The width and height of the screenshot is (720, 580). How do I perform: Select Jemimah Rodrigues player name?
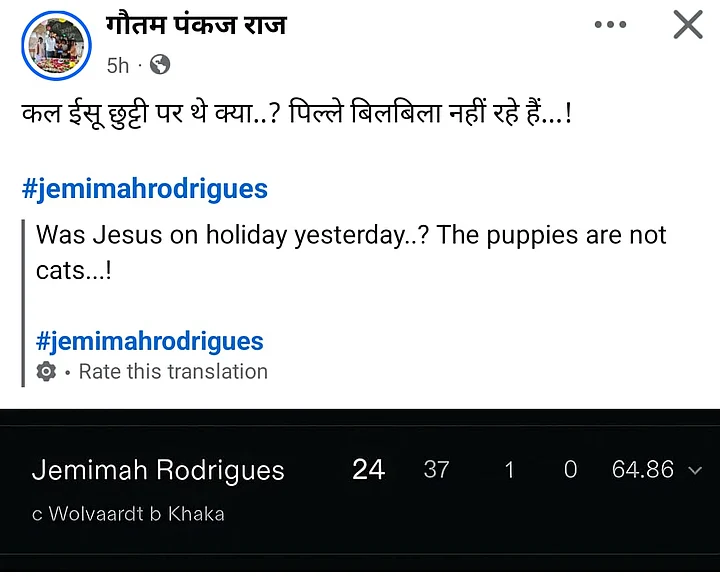(158, 470)
